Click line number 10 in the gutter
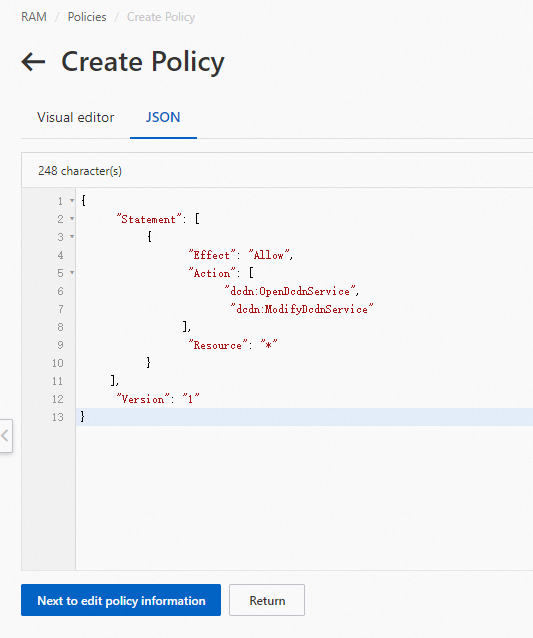This screenshot has width=533, height=638. [x=58, y=363]
